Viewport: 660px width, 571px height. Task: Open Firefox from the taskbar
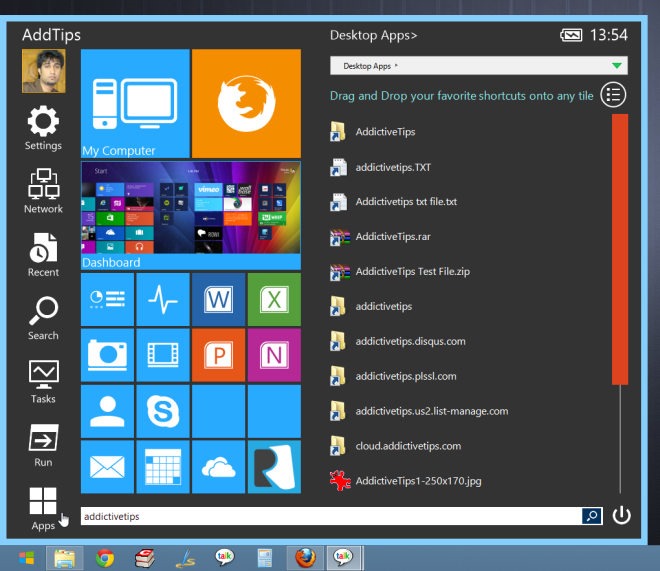(x=305, y=558)
